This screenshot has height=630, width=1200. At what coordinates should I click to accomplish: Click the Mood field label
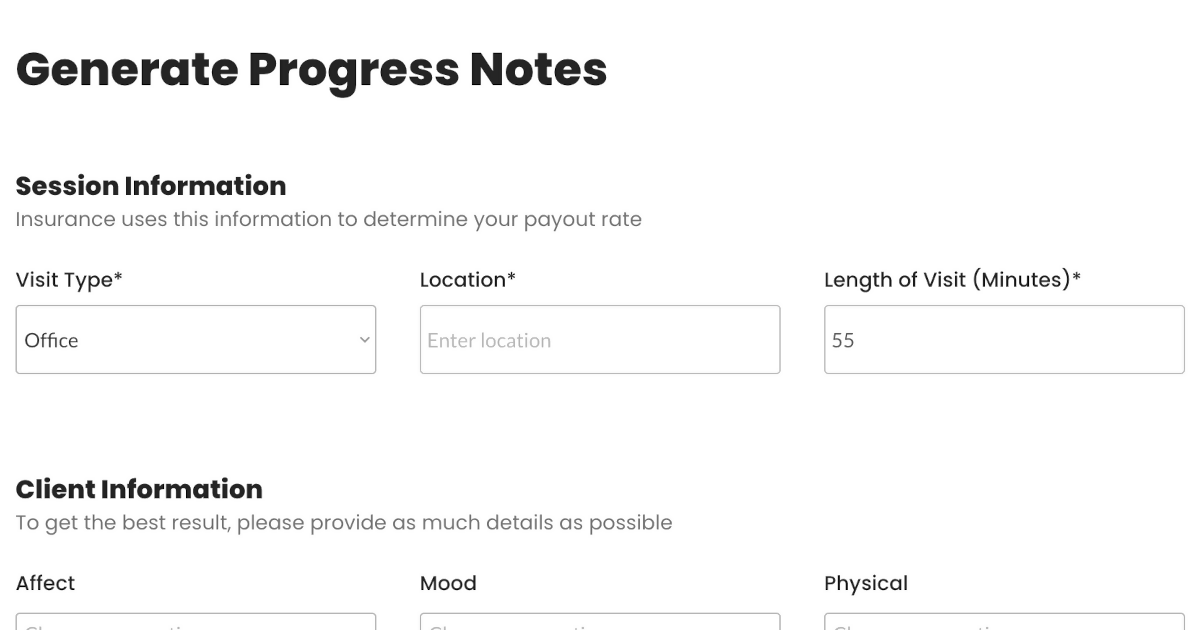(448, 583)
